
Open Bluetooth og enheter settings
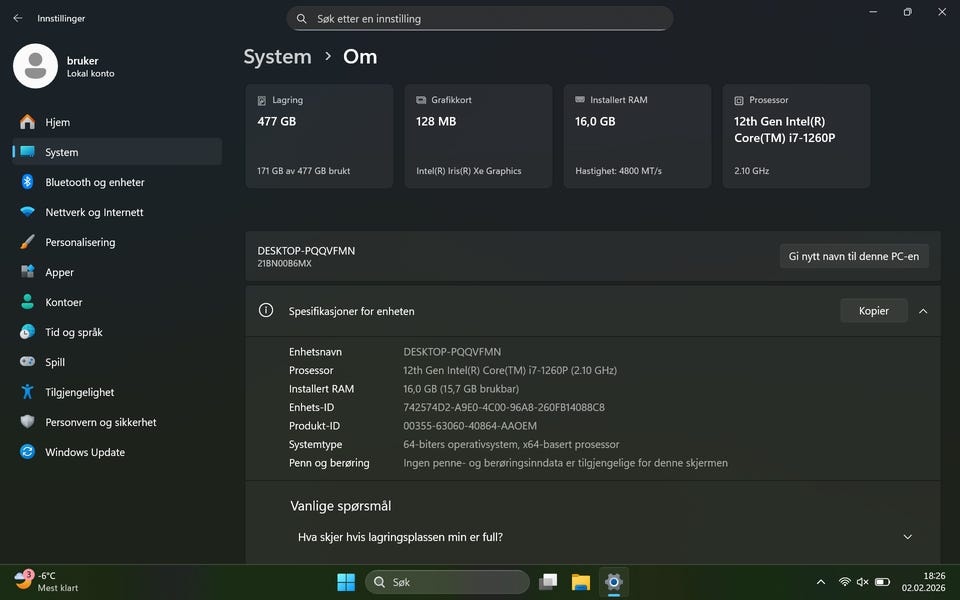117,182
